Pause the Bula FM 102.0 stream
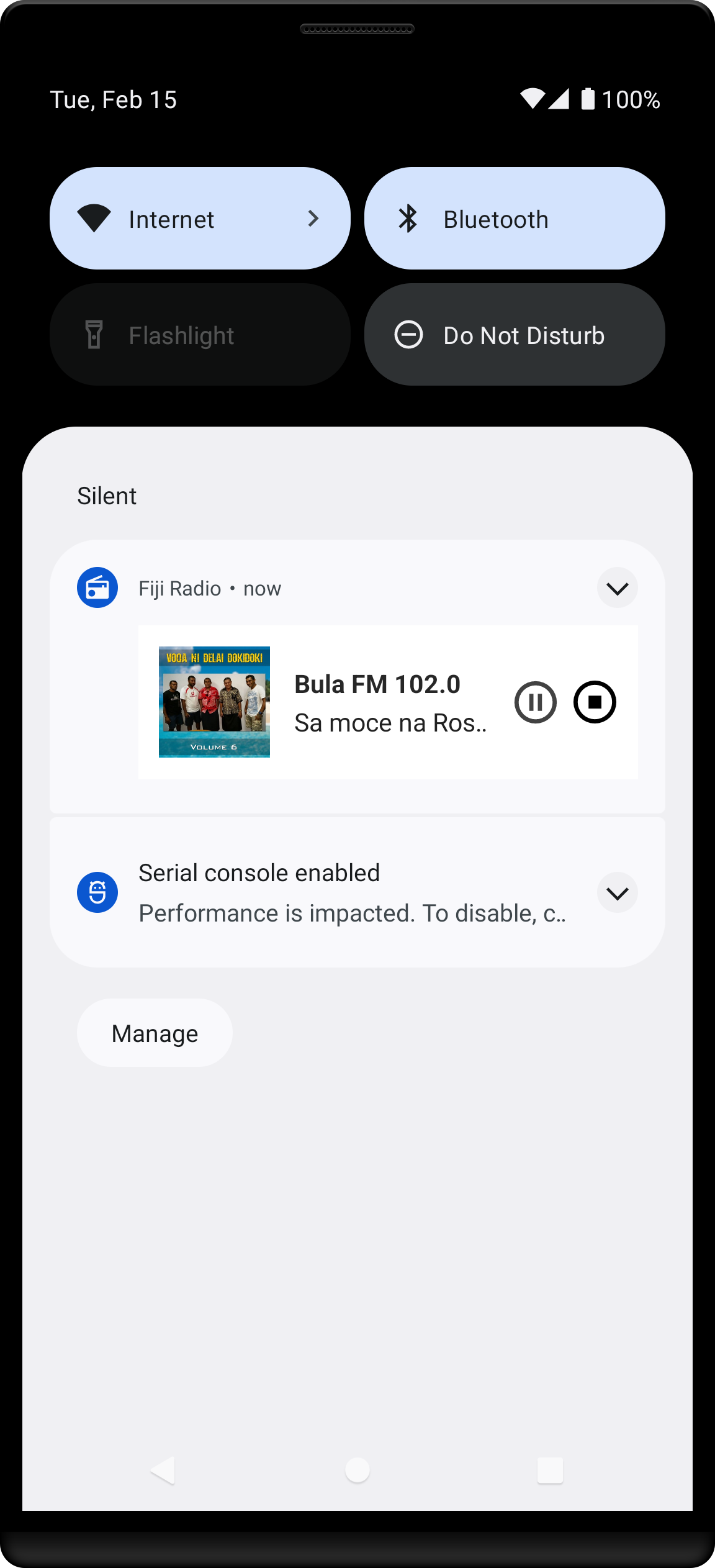Viewport: 715px width, 1568px height. (x=536, y=702)
